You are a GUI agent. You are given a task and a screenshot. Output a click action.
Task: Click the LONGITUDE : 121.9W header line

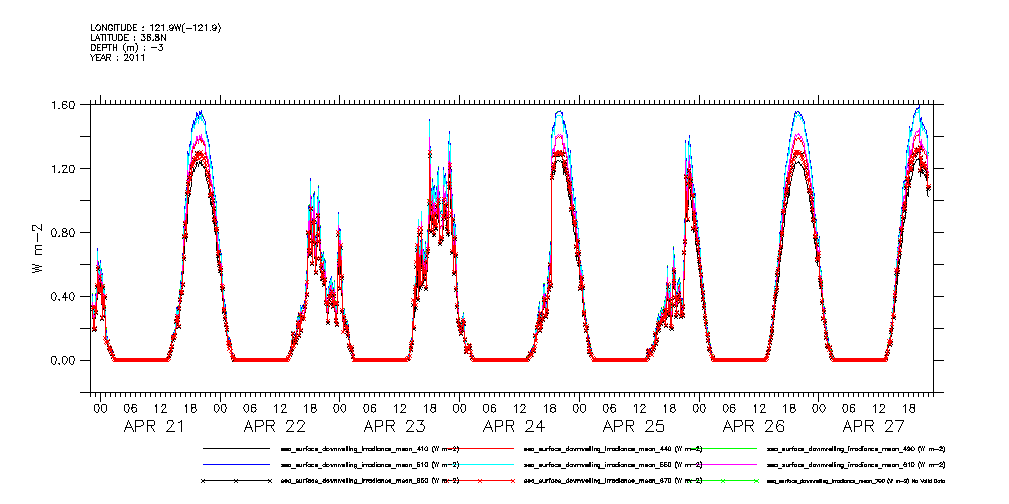click(158, 28)
